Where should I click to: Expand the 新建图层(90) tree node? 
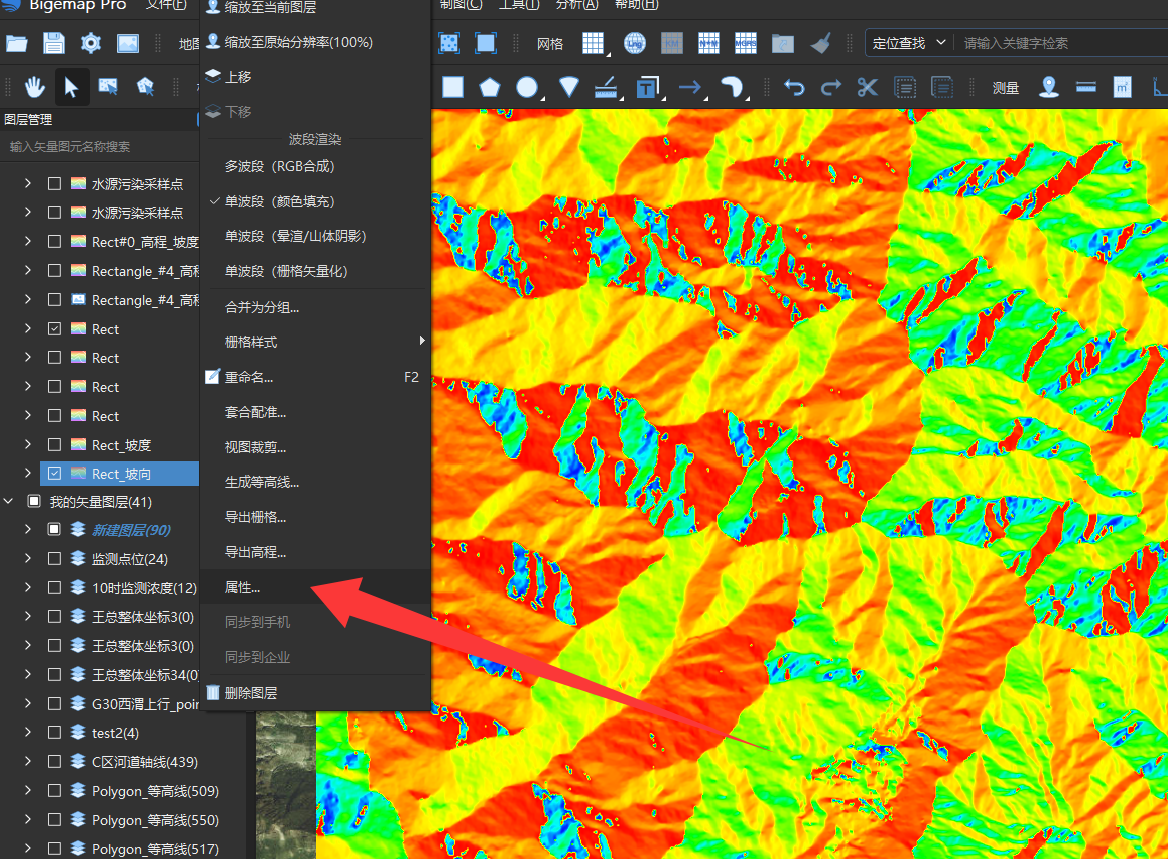tap(28, 529)
